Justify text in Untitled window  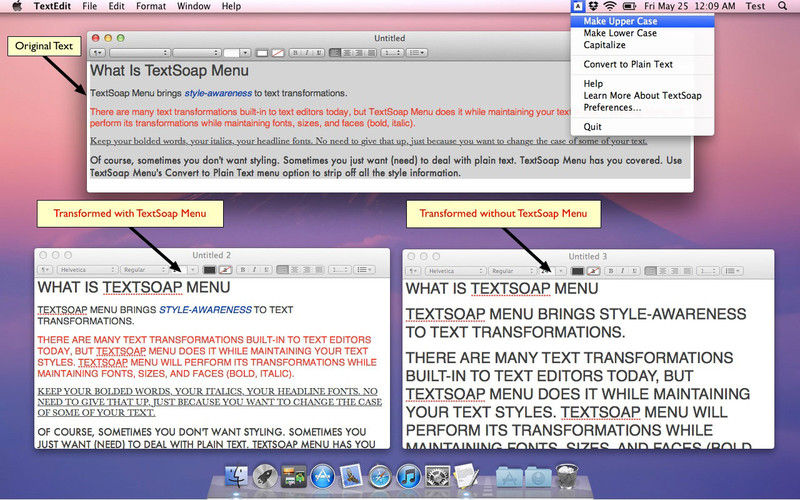[371, 53]
